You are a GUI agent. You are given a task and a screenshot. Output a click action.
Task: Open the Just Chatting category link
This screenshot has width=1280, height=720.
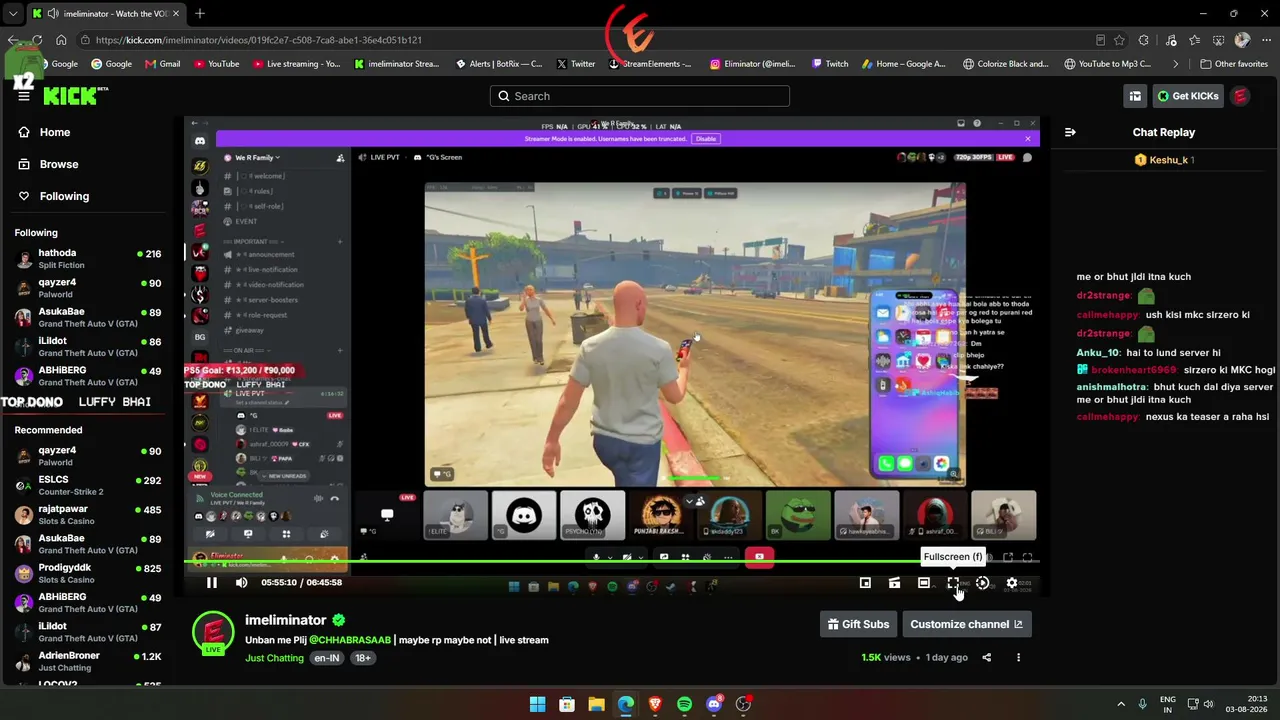pos(274,658)
